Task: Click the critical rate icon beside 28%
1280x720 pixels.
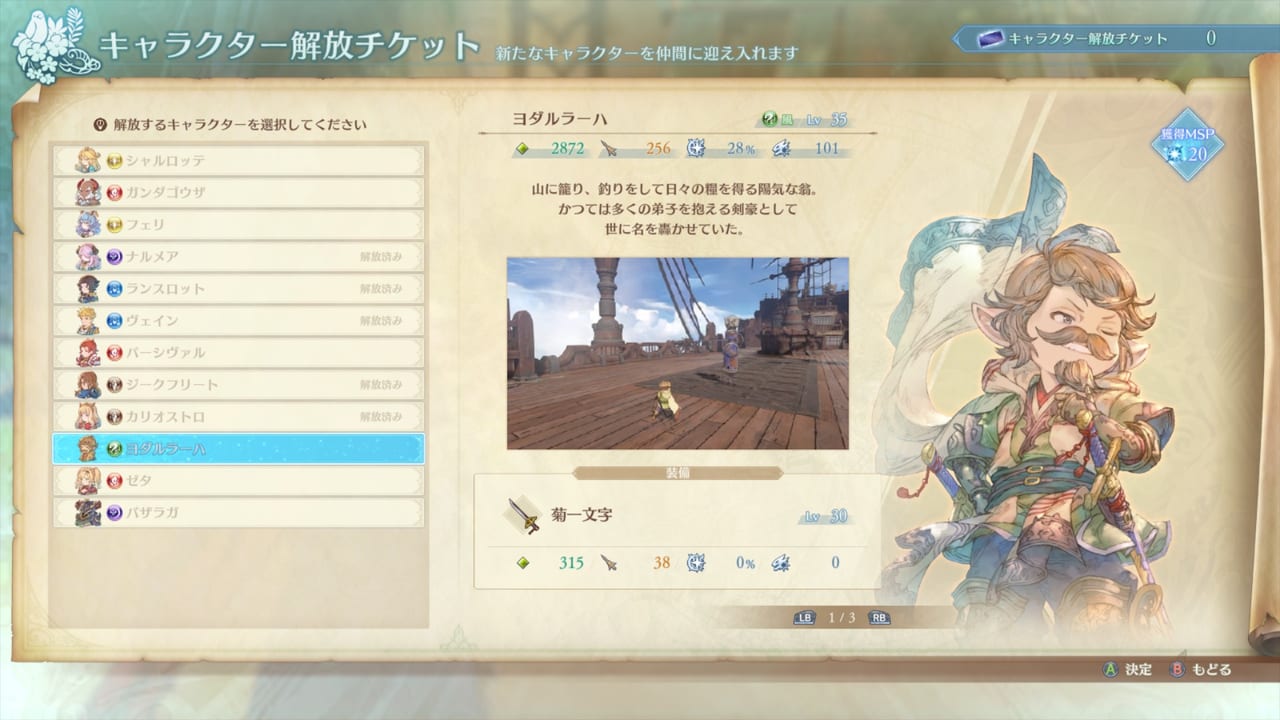Action: click(x=695, y=148)
